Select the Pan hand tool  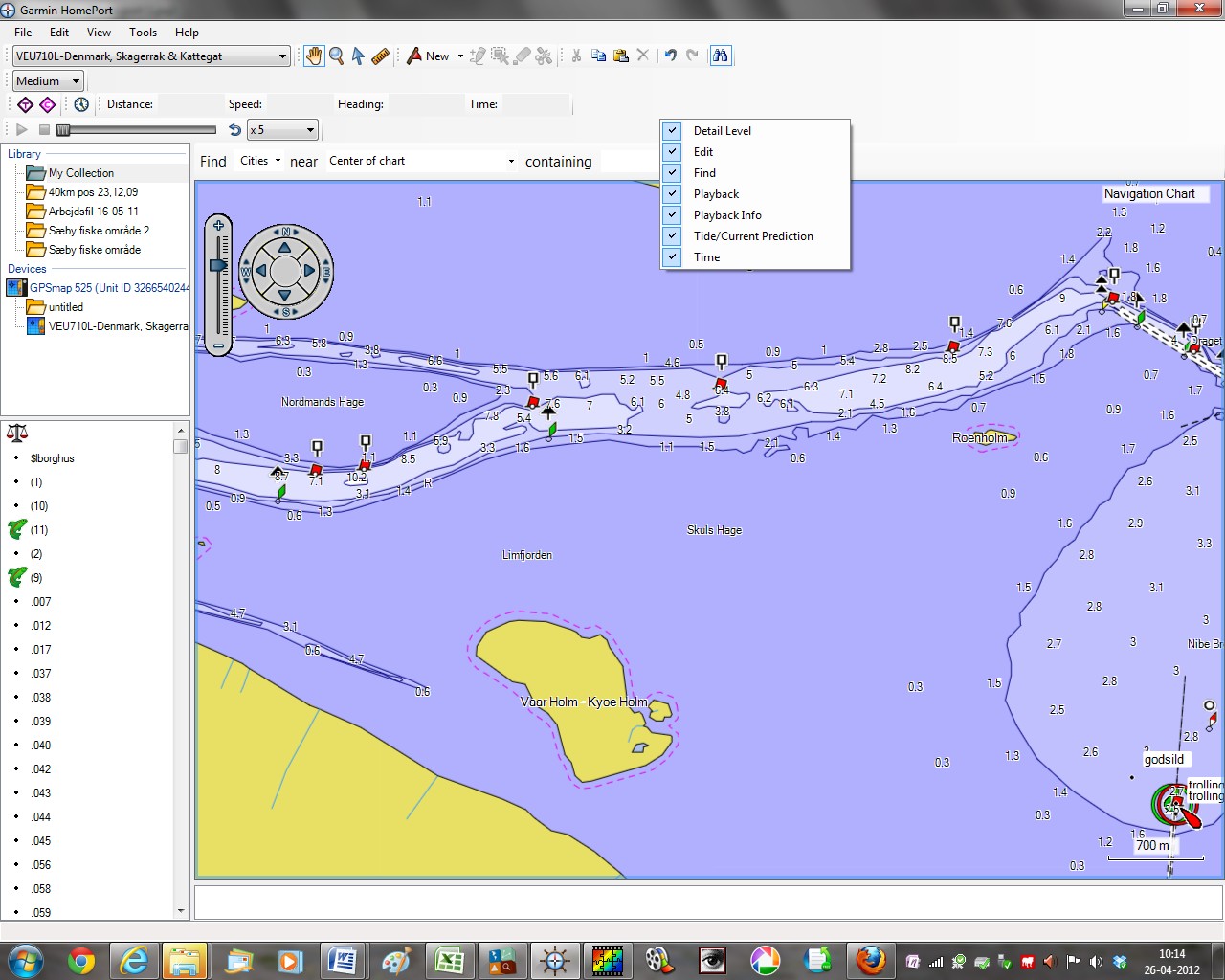pyautogui.click(x=314, y=56)
